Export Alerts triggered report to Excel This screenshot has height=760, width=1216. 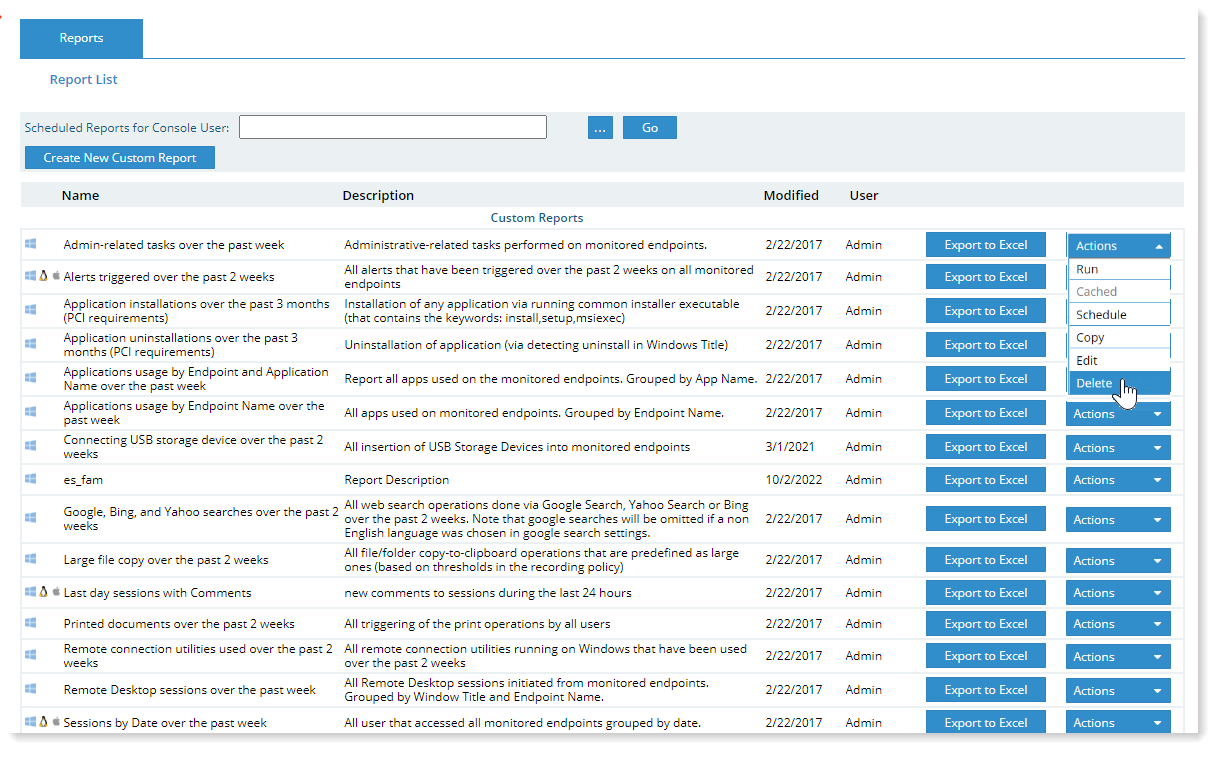(x=985, y=277)
